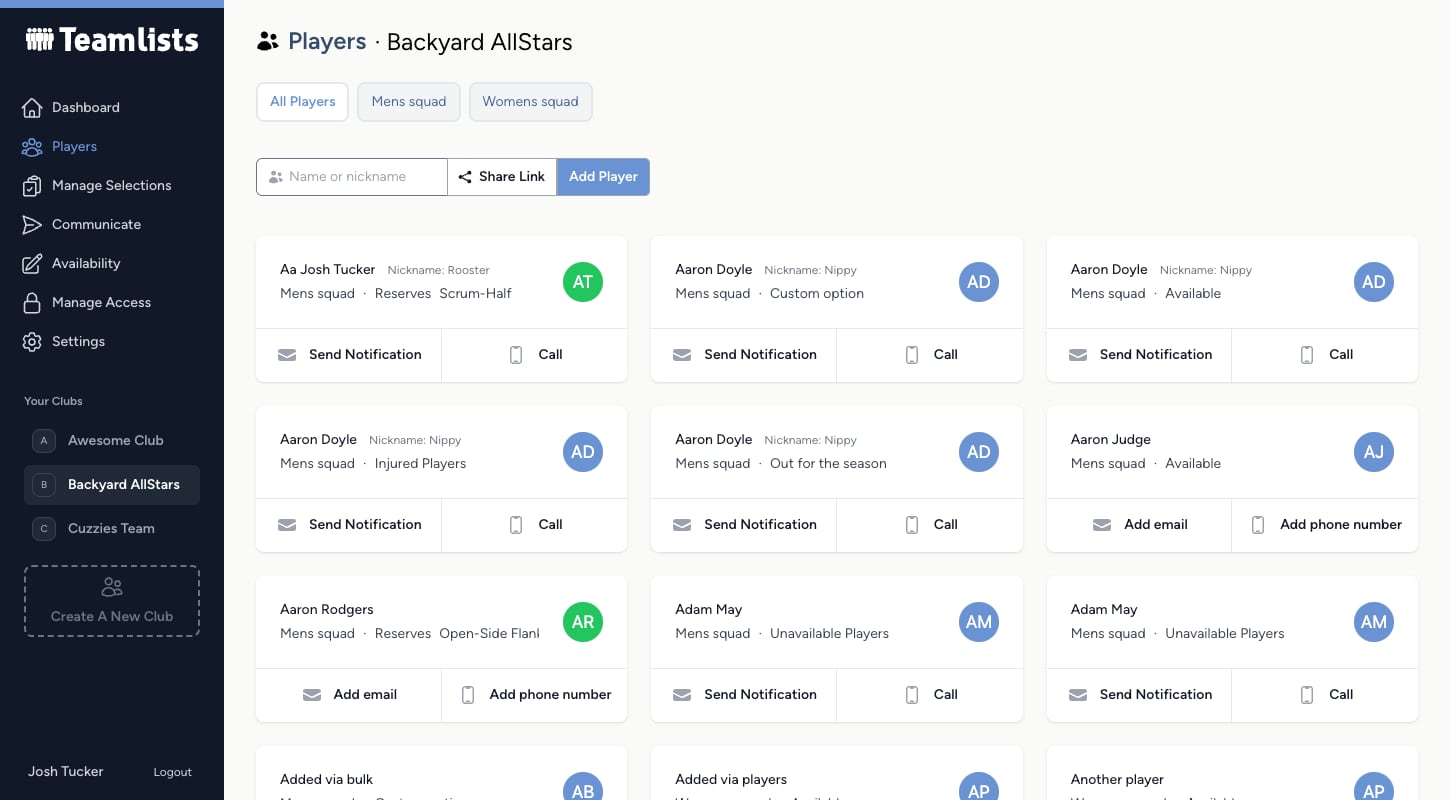This screenshot has height=800, width=1450.
Task: Click the Another player name
Action: (1118, 779)
